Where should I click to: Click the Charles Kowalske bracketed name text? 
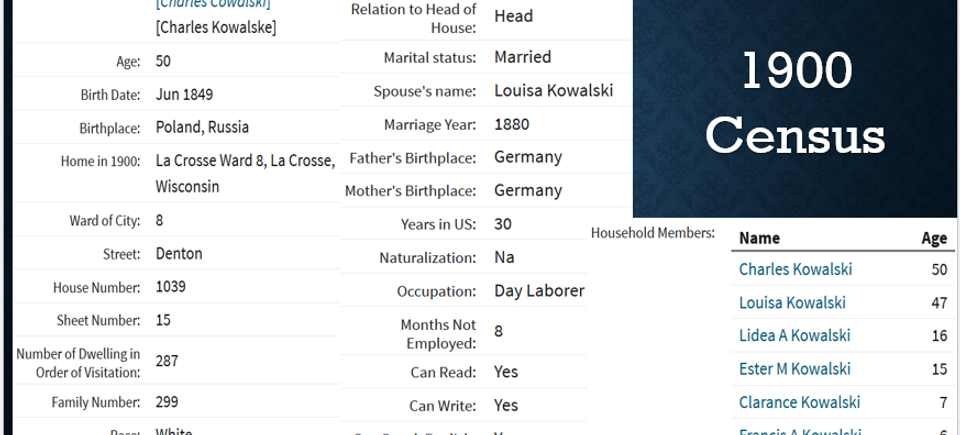(x=216, y=28)
